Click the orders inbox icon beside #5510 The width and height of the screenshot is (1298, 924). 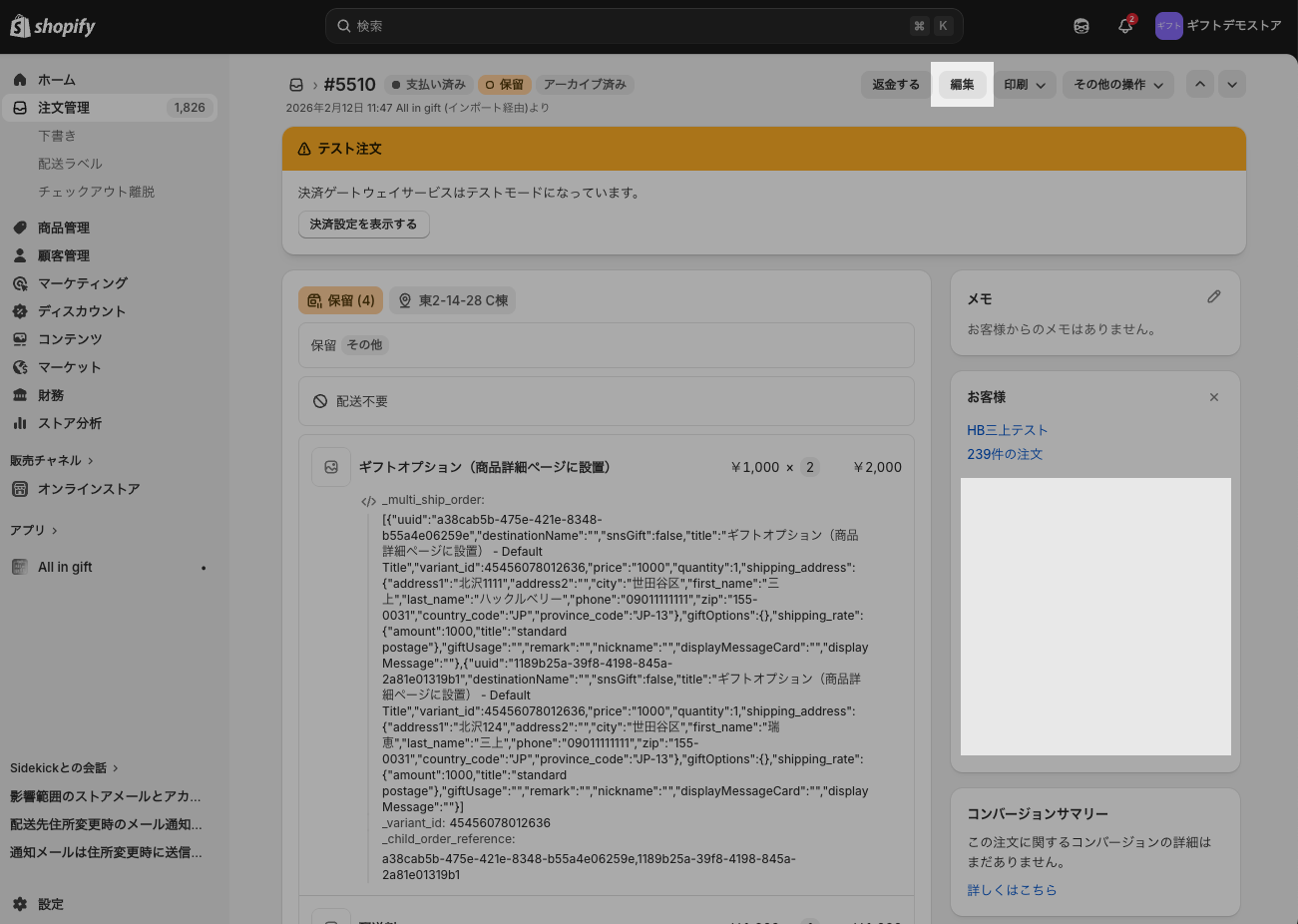tap(296, 86)
